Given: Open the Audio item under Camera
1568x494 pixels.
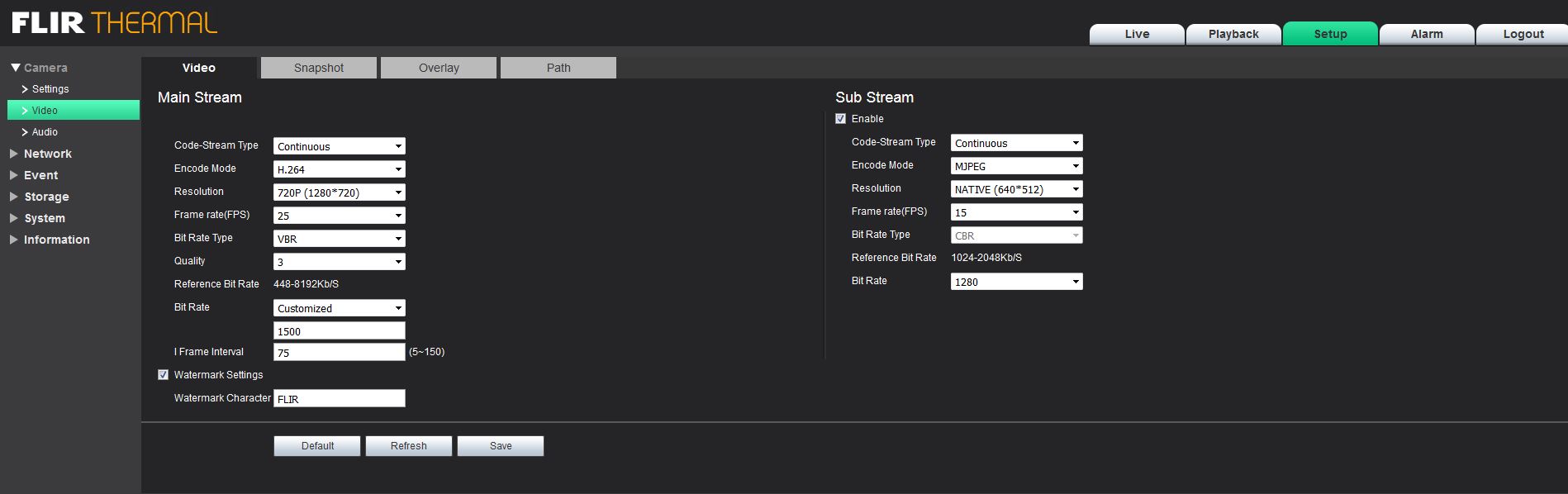Looking at the screenshot, I should [x=45, y=132].
